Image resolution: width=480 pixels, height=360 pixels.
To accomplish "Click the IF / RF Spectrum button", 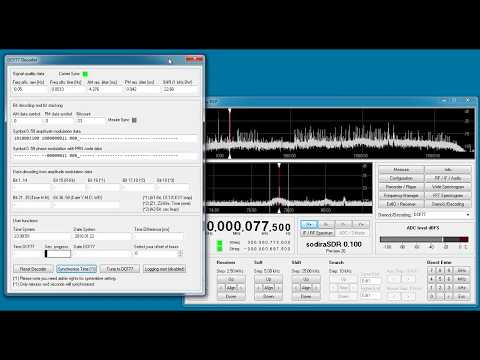I will click(317, 233).
